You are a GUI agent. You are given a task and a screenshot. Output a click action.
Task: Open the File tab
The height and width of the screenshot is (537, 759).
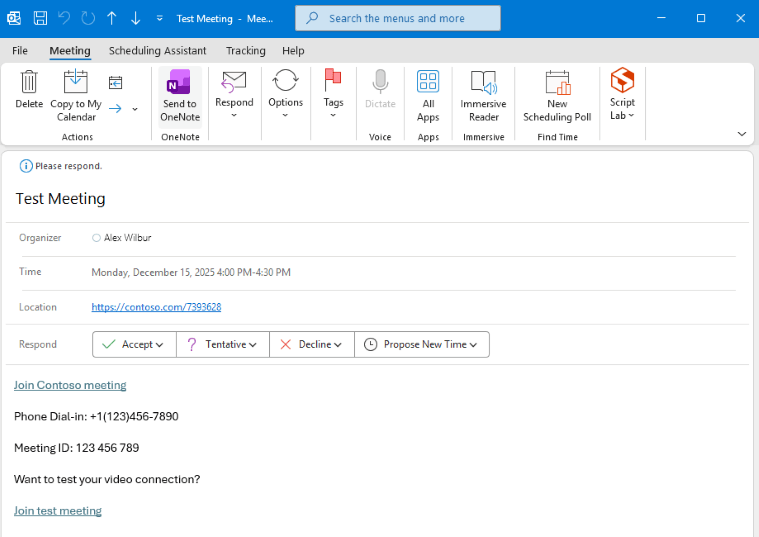(x=20, y=51)
